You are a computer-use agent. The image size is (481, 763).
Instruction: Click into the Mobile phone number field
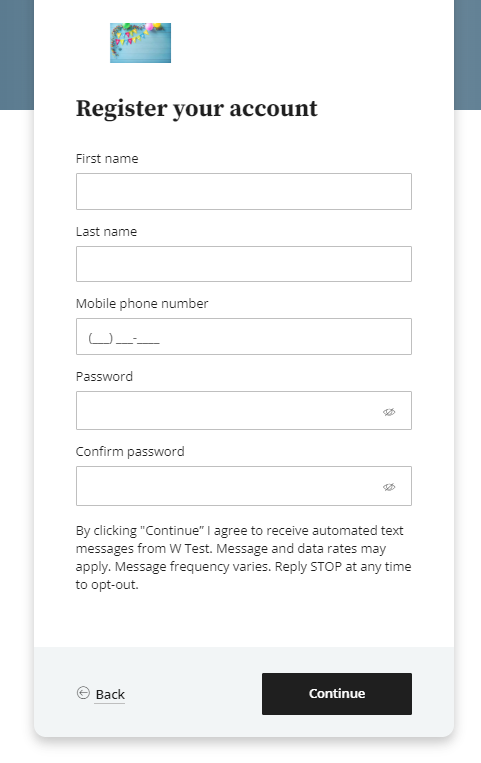click(243, 336)
